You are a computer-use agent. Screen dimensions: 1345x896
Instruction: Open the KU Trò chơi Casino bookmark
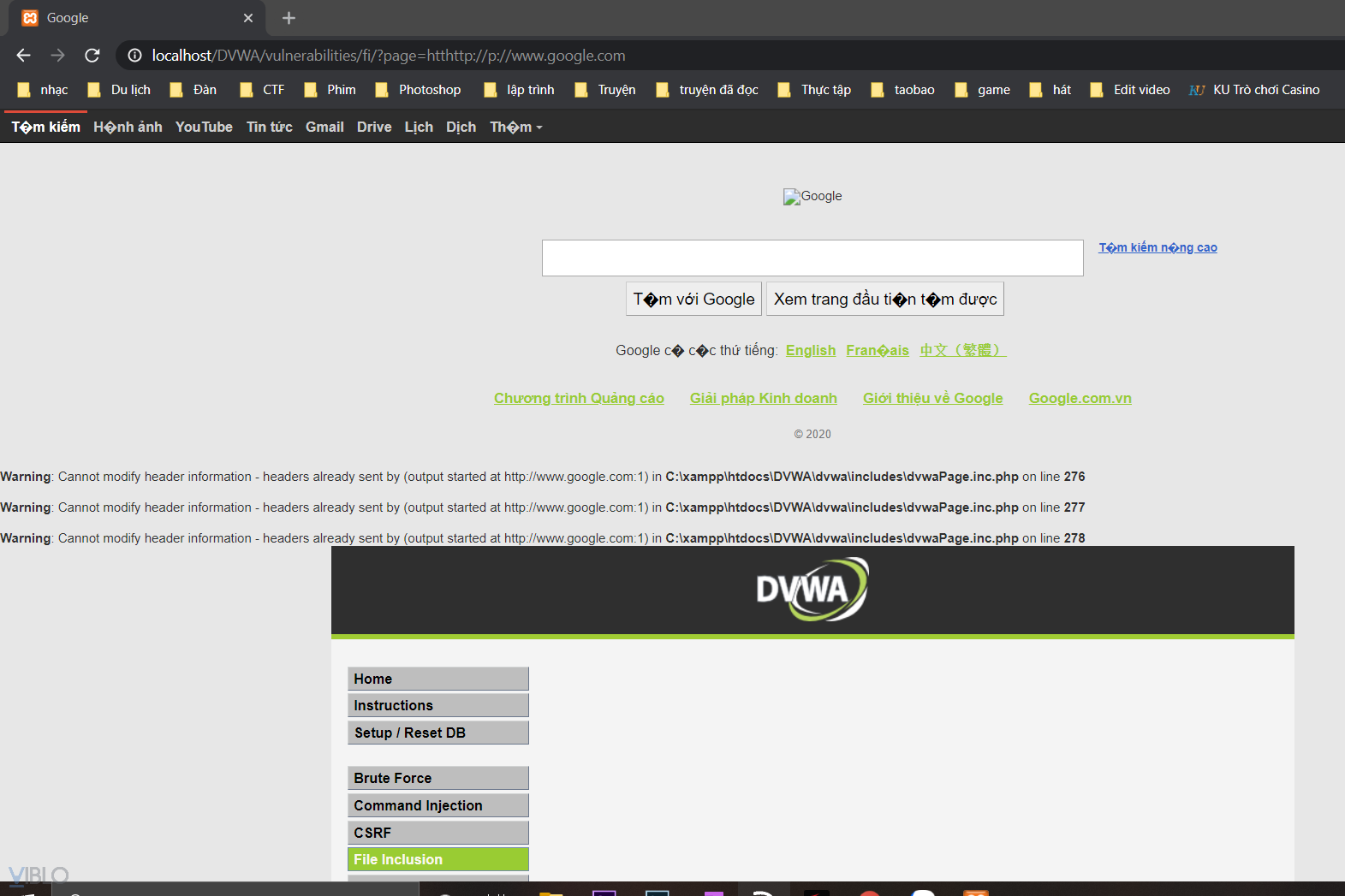(1254, 90)
